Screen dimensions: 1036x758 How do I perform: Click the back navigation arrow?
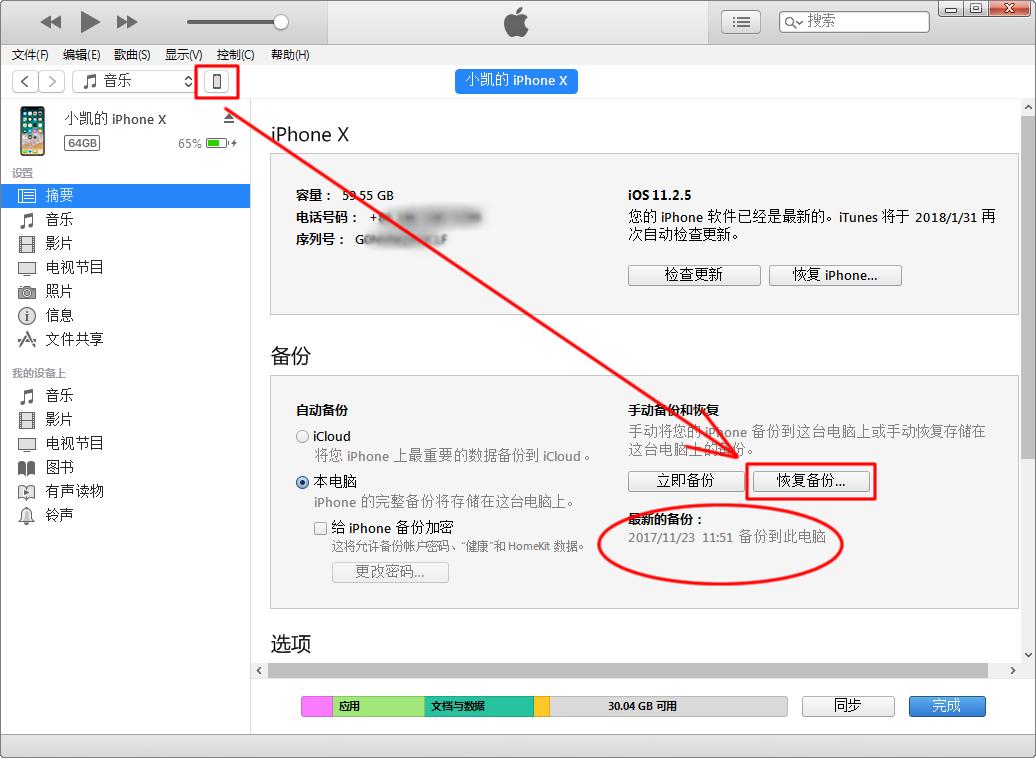pyautogui.click(x=24, y=81)
